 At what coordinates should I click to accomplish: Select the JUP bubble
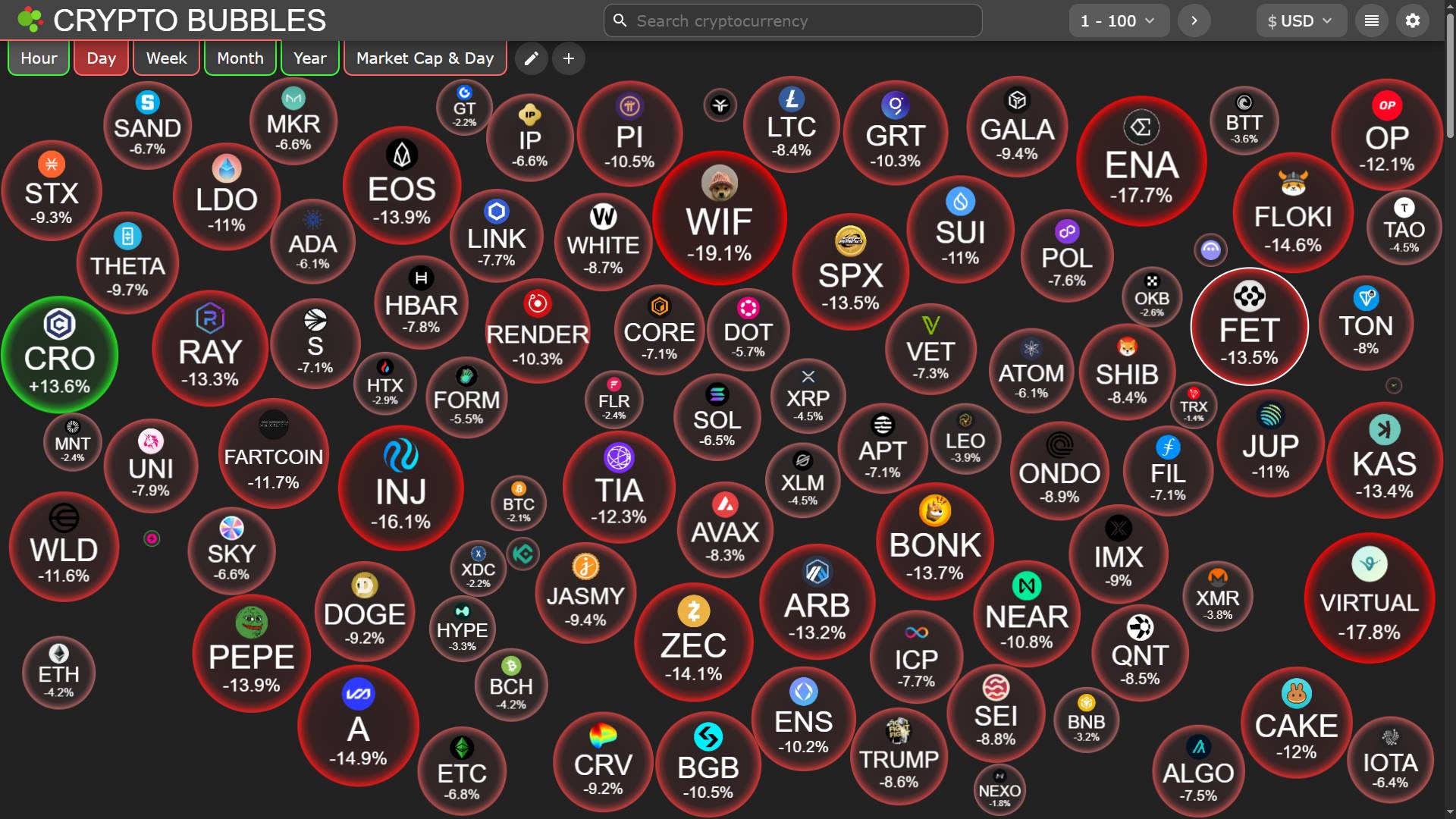click(1271, 443)
